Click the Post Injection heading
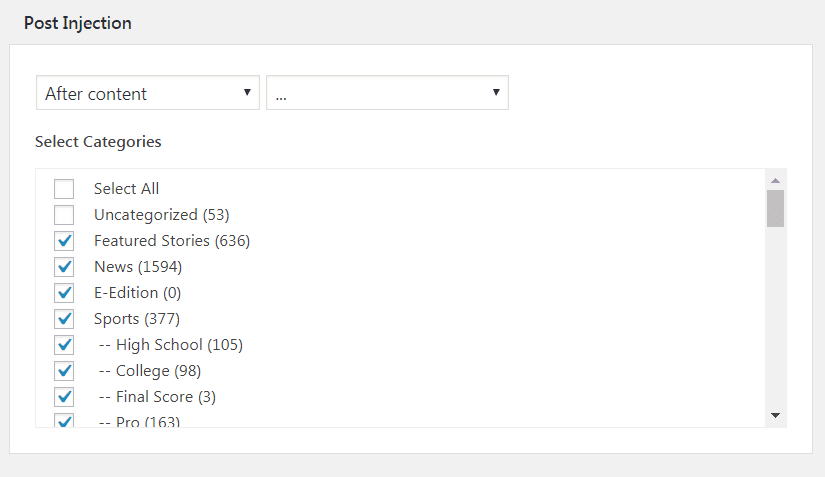The image size is (825, 477). (x=78, y=23)
